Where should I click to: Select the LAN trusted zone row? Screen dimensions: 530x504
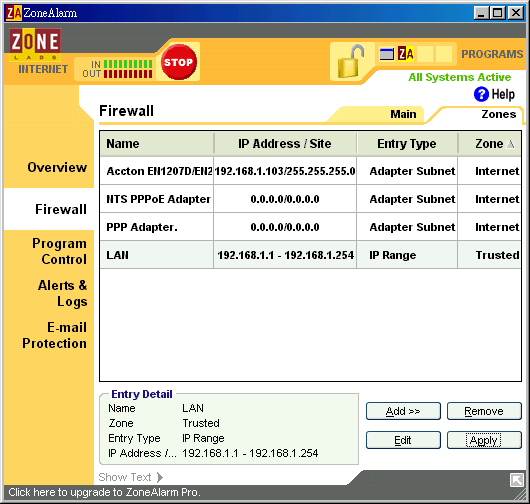[310, 255]
